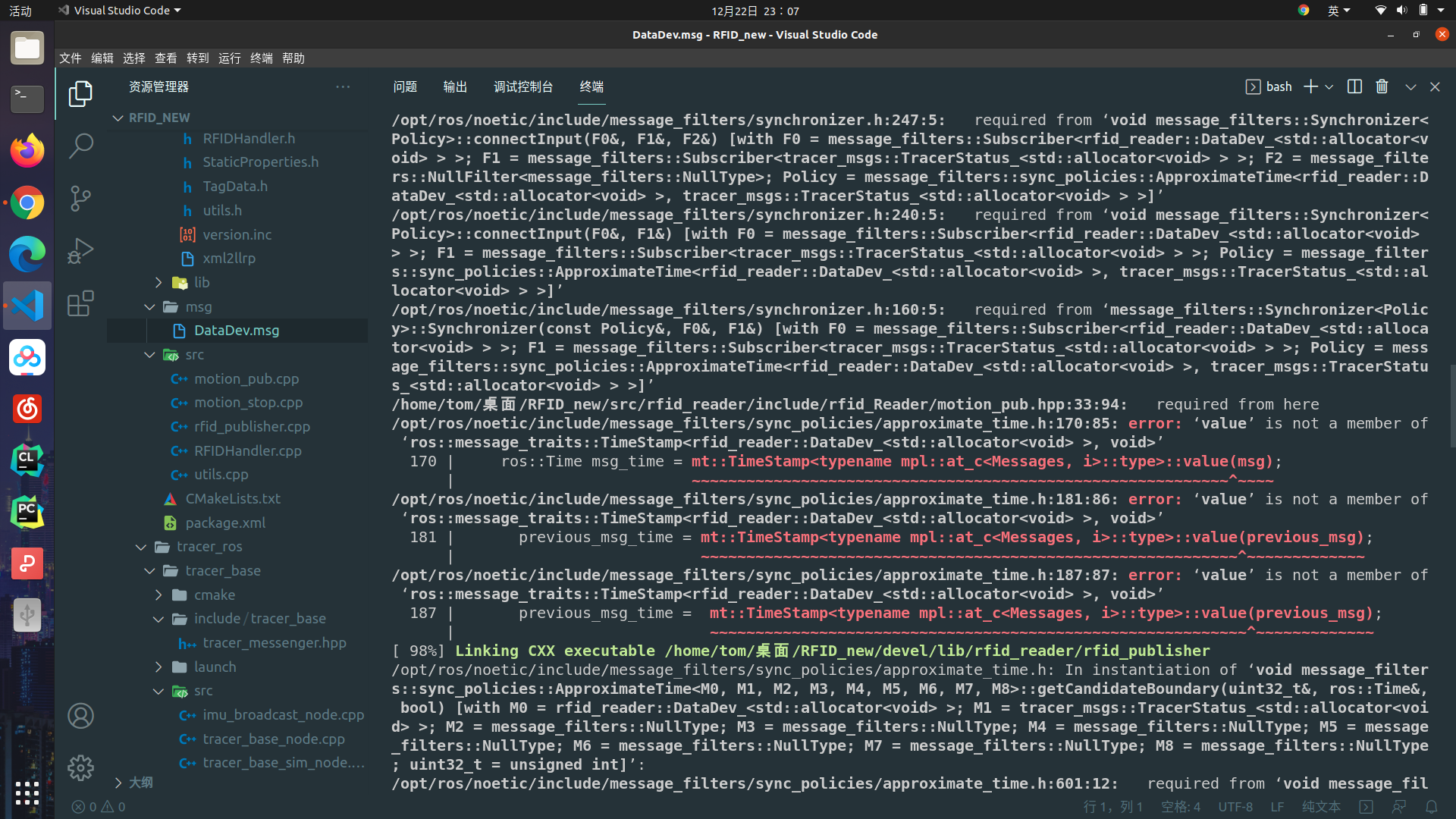Switch to the 输出 (Output) tab

click(455, 87)
